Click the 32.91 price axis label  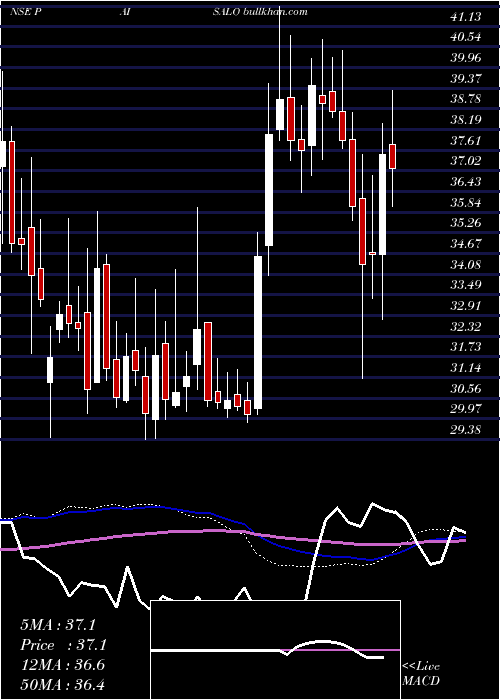point(466,306)
